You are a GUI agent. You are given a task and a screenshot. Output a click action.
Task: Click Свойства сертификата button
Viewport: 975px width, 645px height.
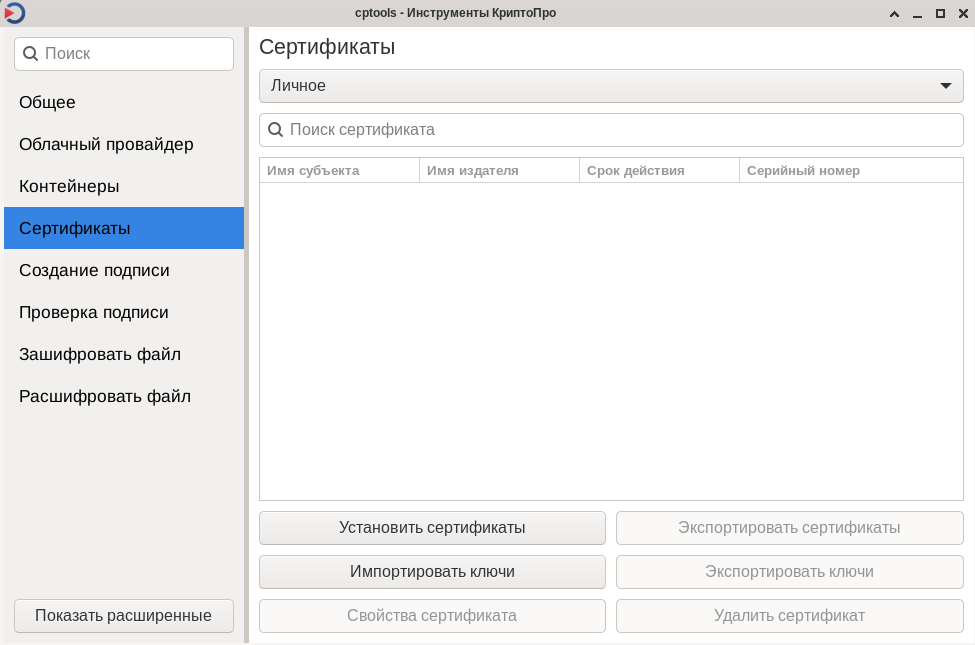[432, 616]
